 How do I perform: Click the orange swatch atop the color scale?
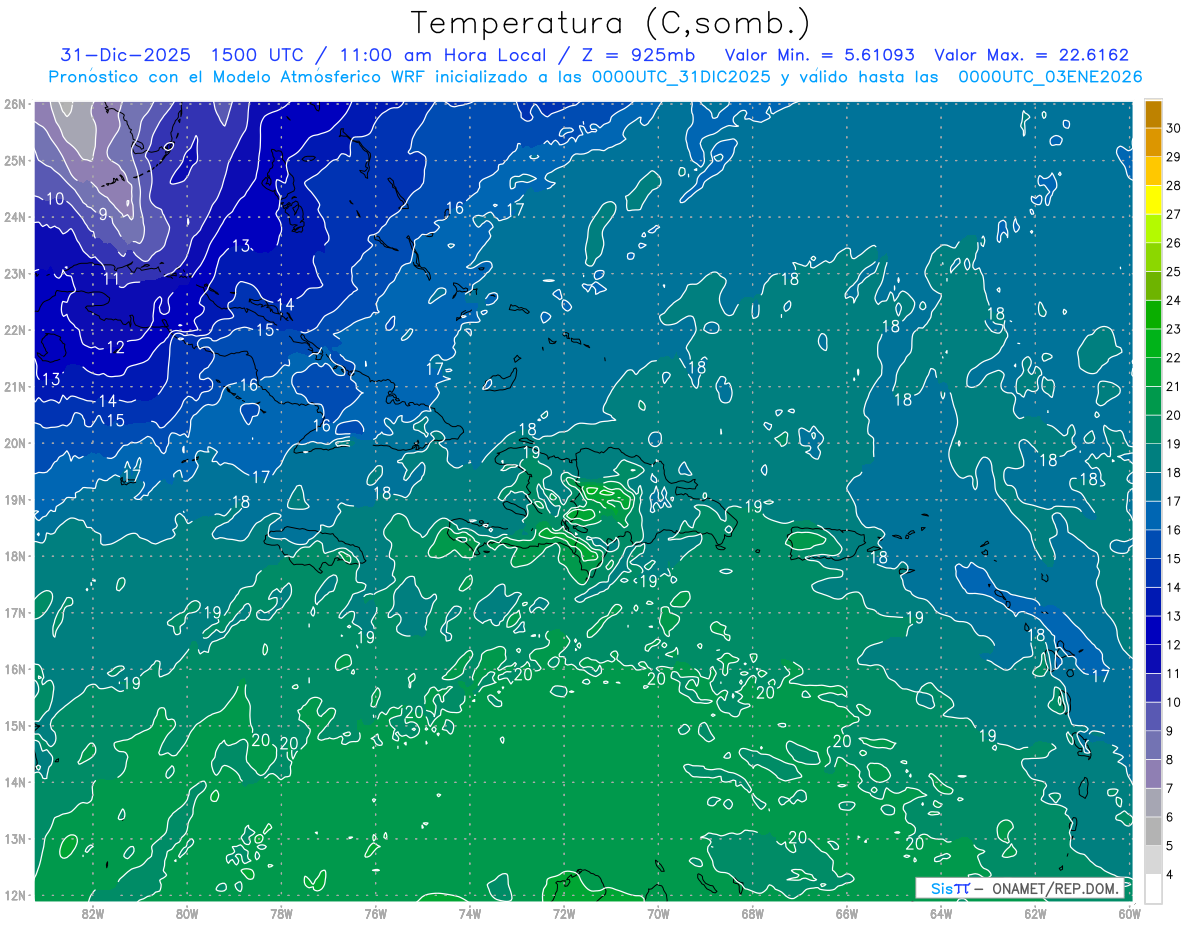[1153, 115]
